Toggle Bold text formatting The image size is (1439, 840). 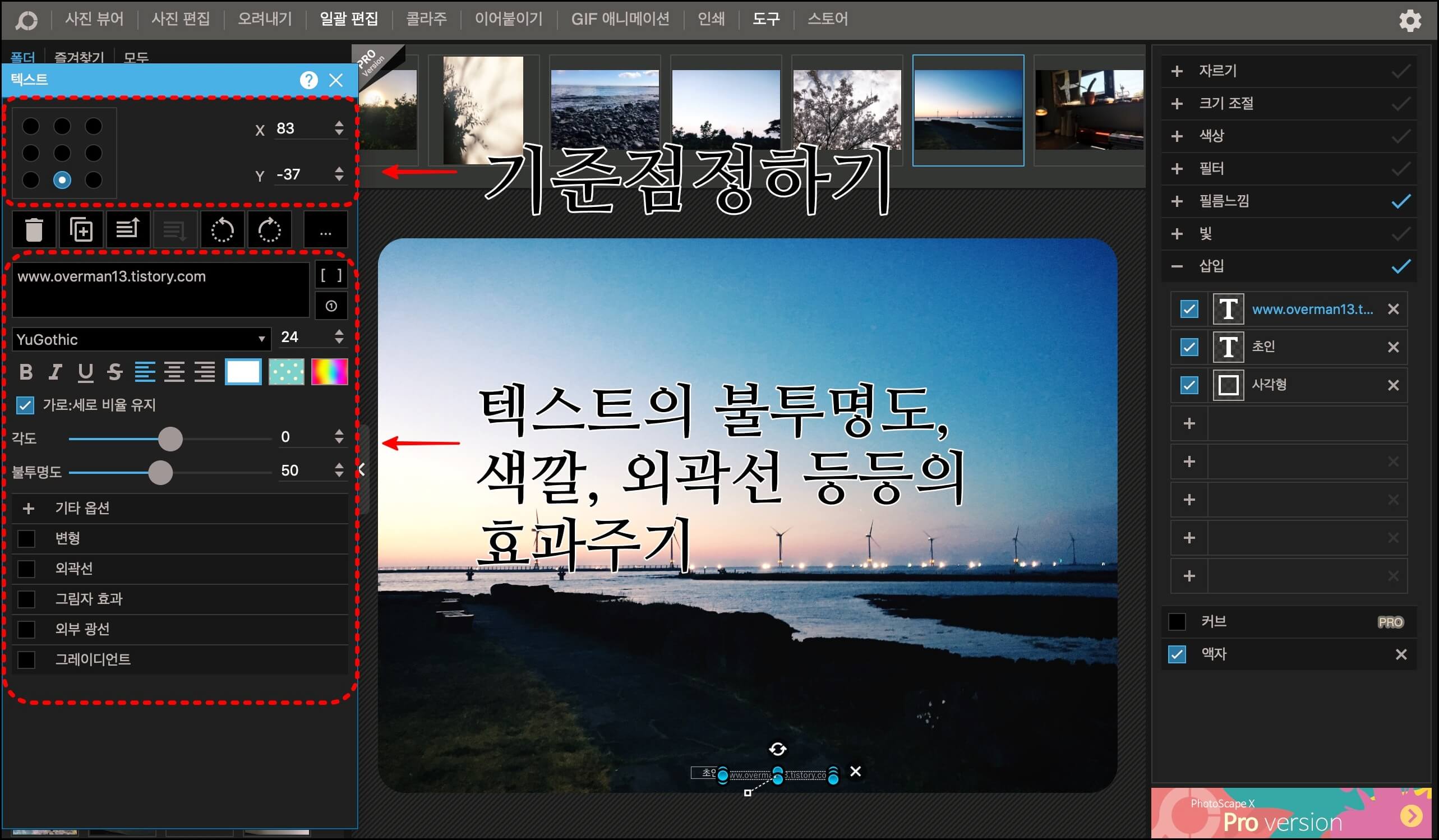click(x=26, y=372)
